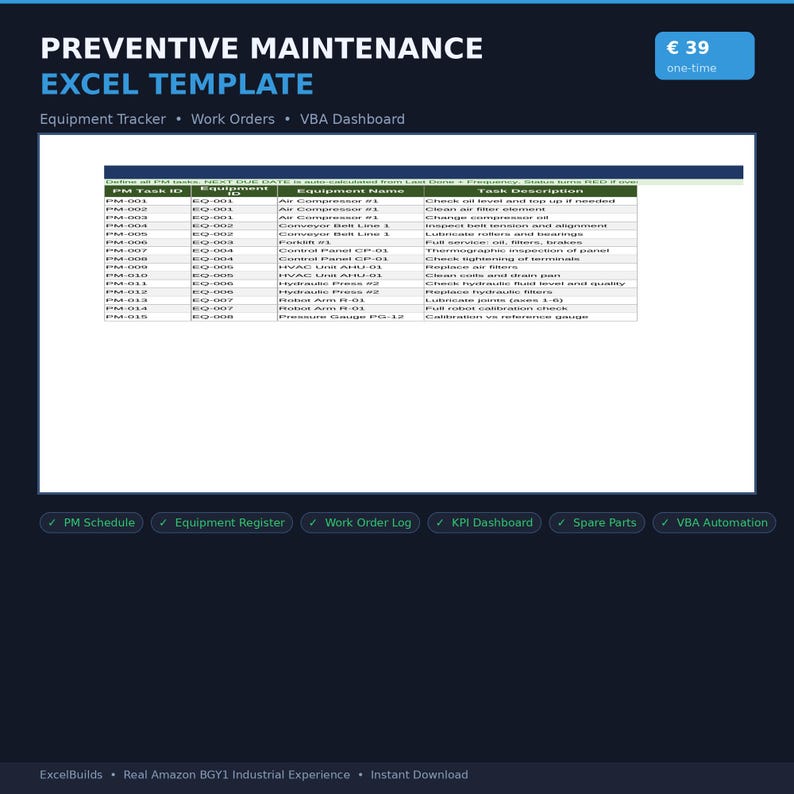Click the Task Description column header
The image size is (794, 794).
530,191
